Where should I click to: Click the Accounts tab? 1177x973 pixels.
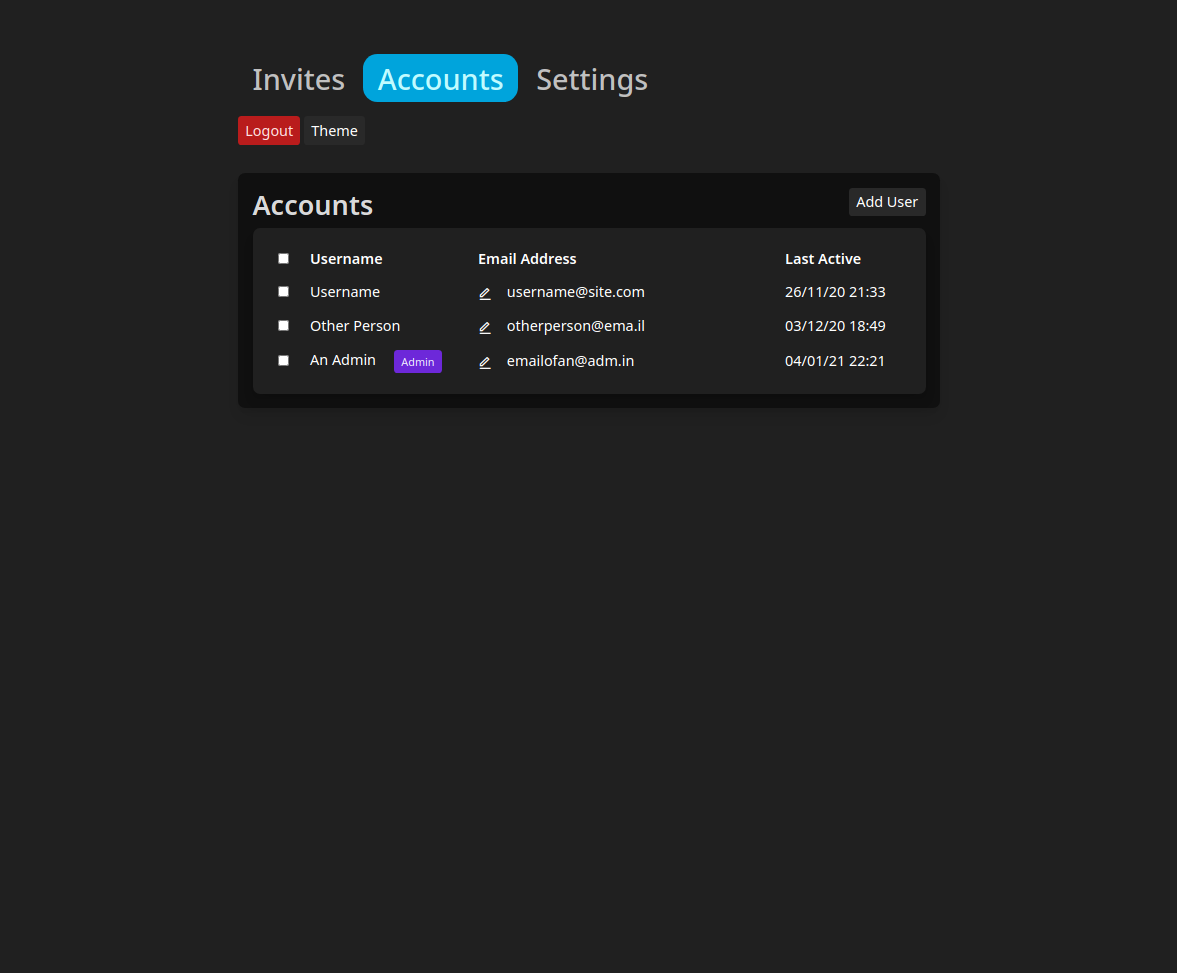[x=440, y=78]
